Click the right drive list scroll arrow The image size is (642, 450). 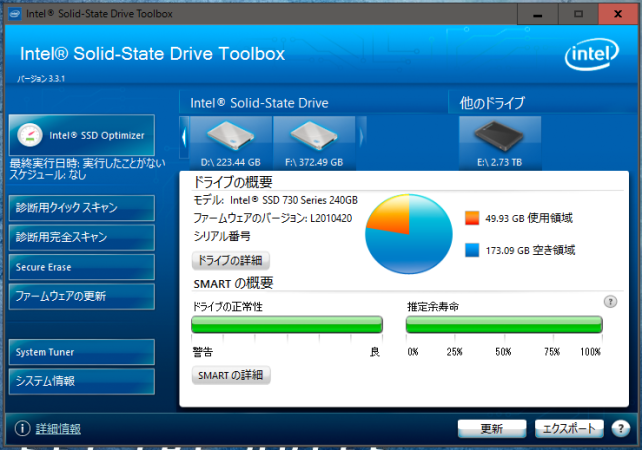coord(362,137)
